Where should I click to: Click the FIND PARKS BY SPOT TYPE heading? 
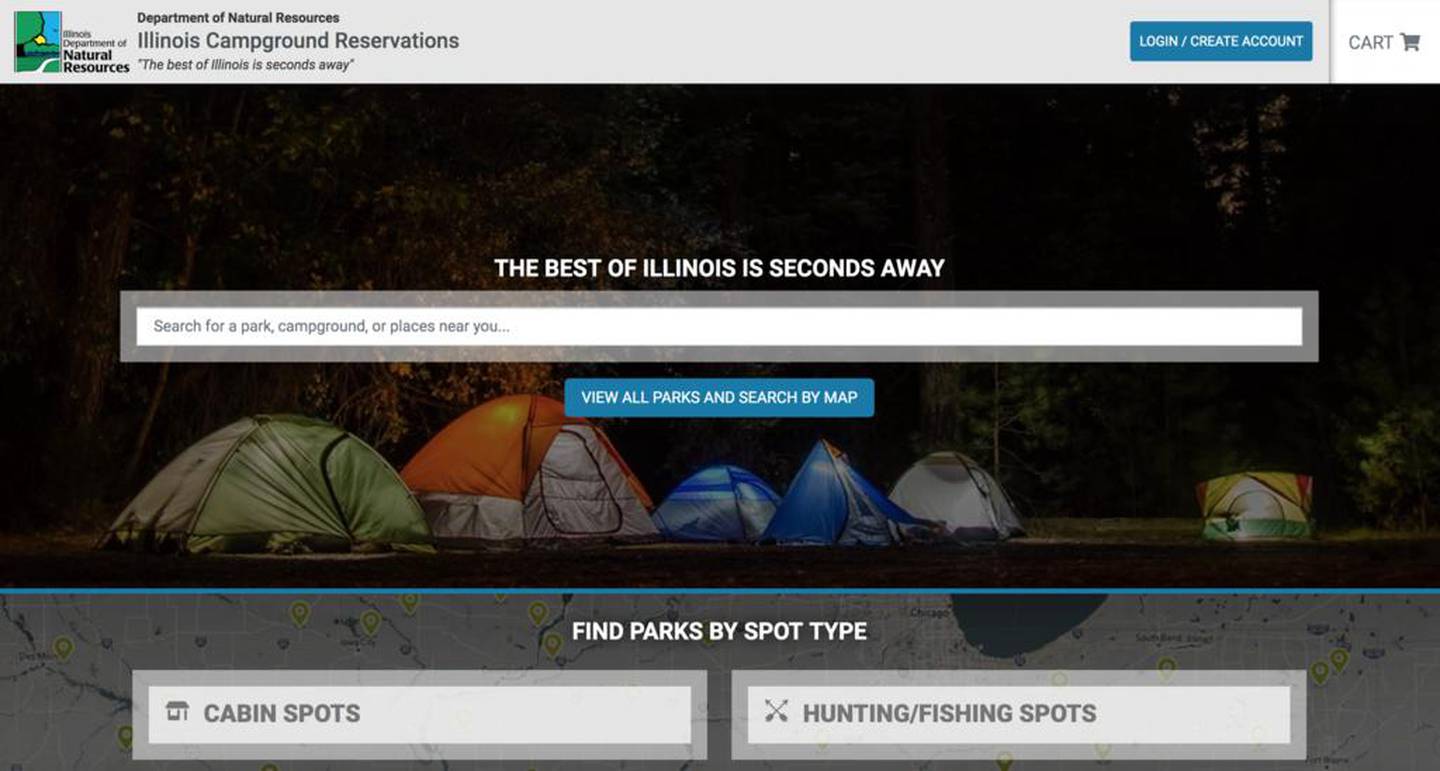click(719, 631)
